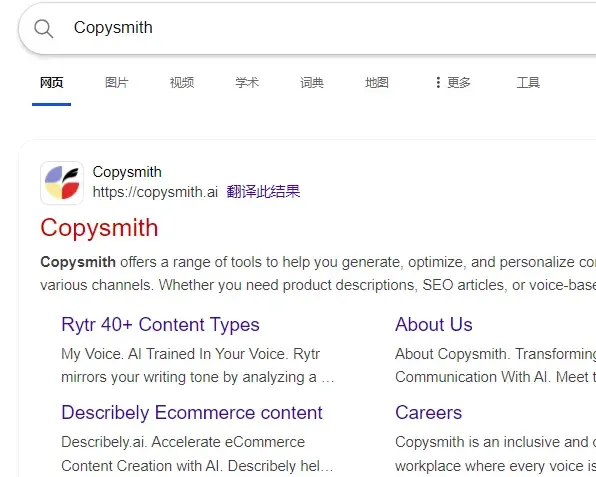Open Describely Ecommerce content link
Screen dimensions: 596x477
coord(192,413)
